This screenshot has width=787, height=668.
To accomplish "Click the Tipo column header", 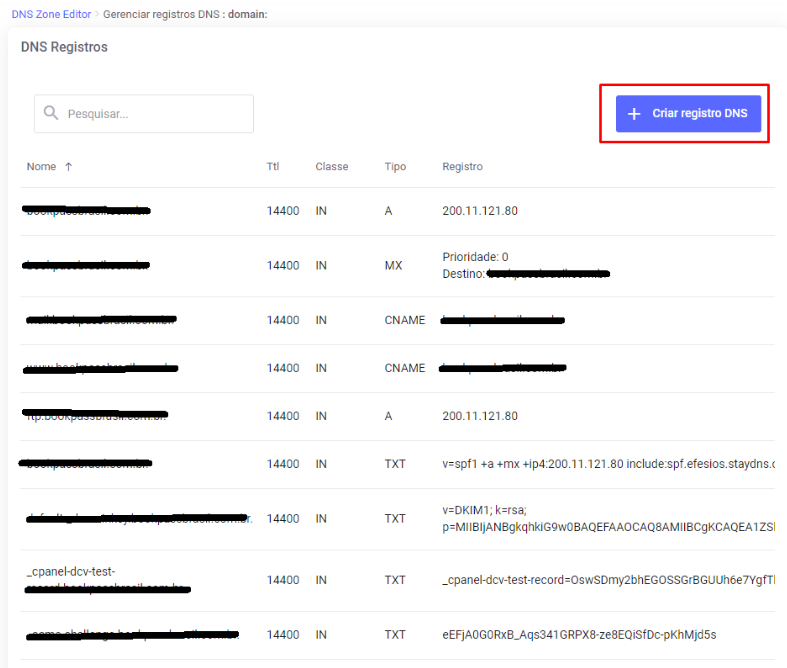I will pos(395,166).
